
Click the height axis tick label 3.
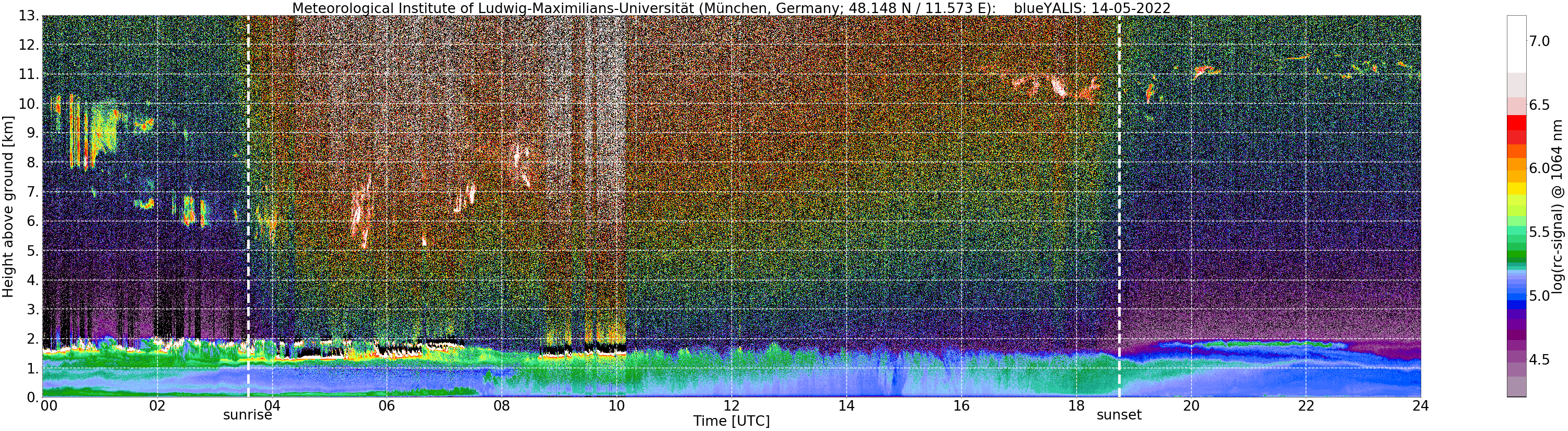click(x=33, y=309)
